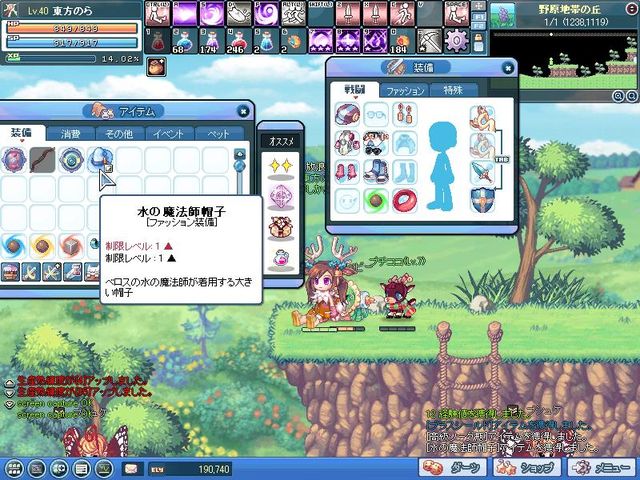
Task: Close the 装備 equipment window
Action: pyautogui.click(x=507, y=68)
